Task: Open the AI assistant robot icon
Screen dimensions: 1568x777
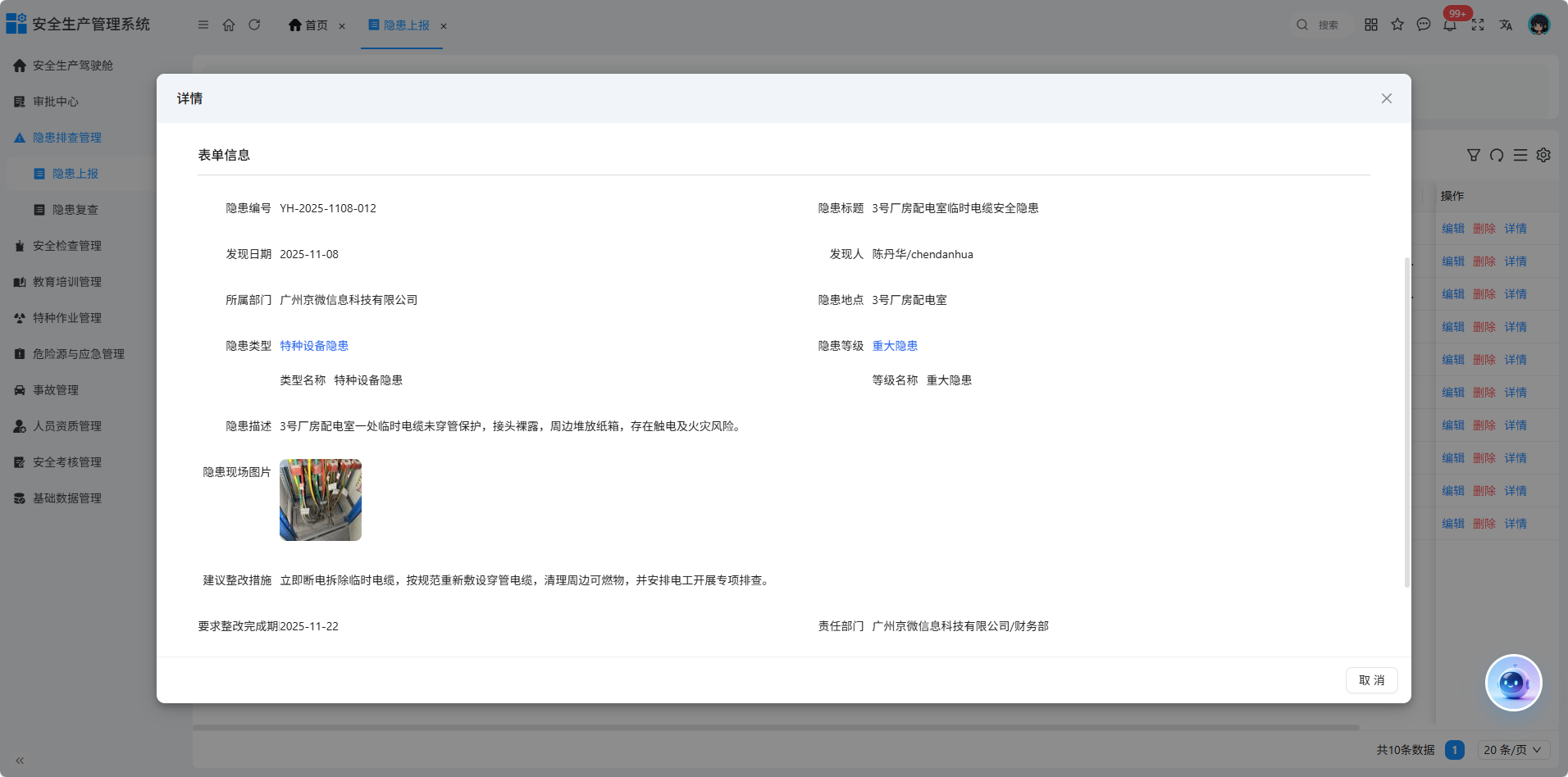Action: pos(1514,683)
